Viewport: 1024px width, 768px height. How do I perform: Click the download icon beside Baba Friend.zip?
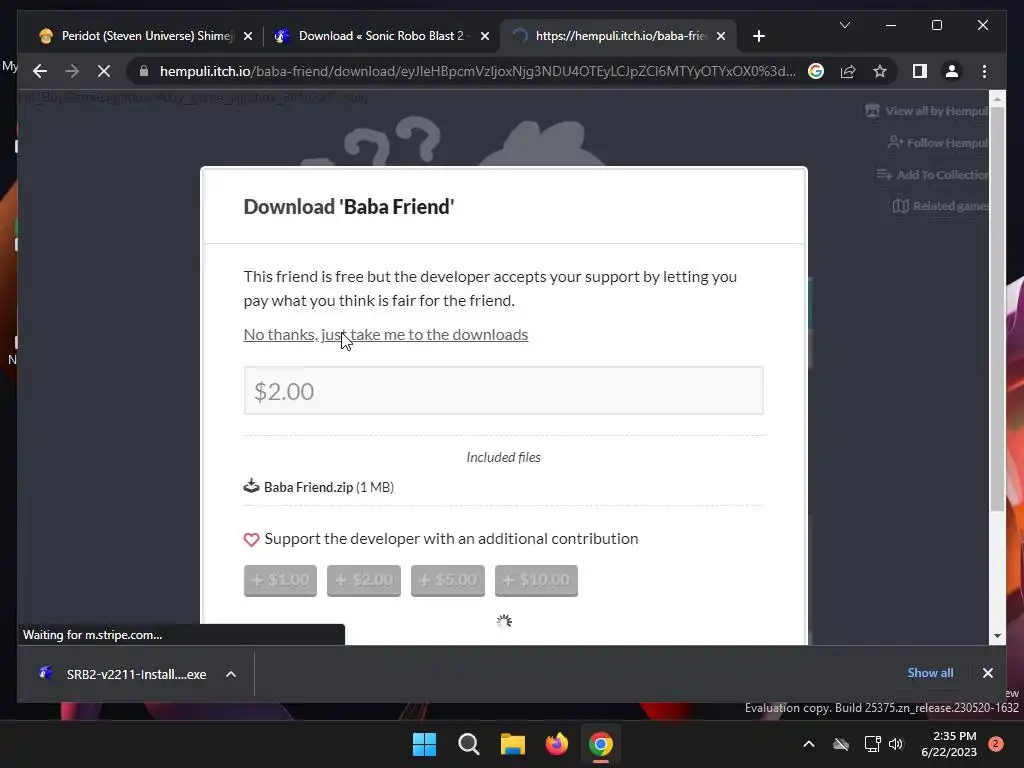[x=251, y=486]
